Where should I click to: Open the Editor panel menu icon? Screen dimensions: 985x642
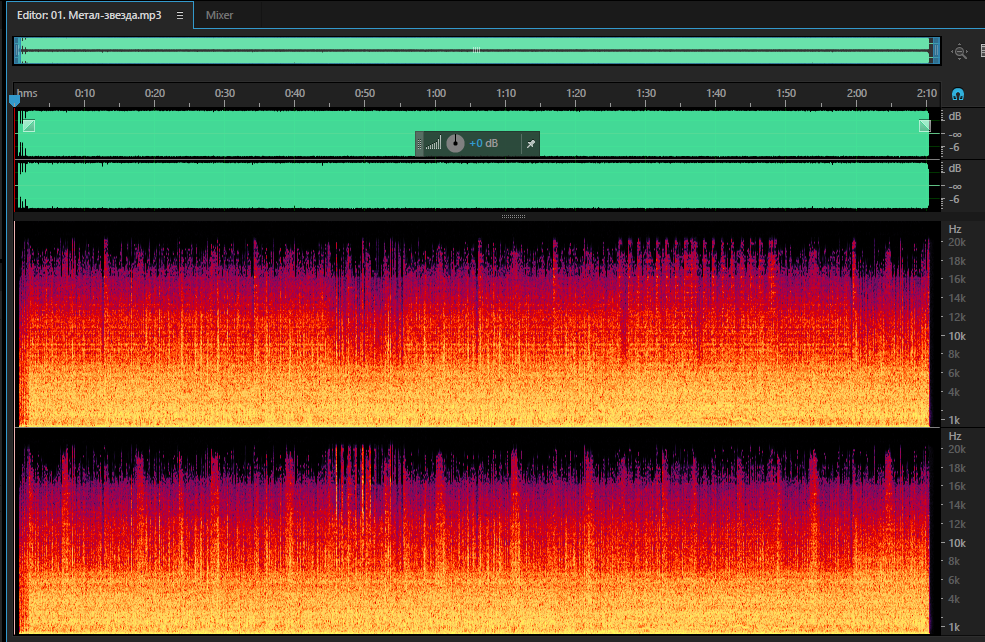point(180,16)
